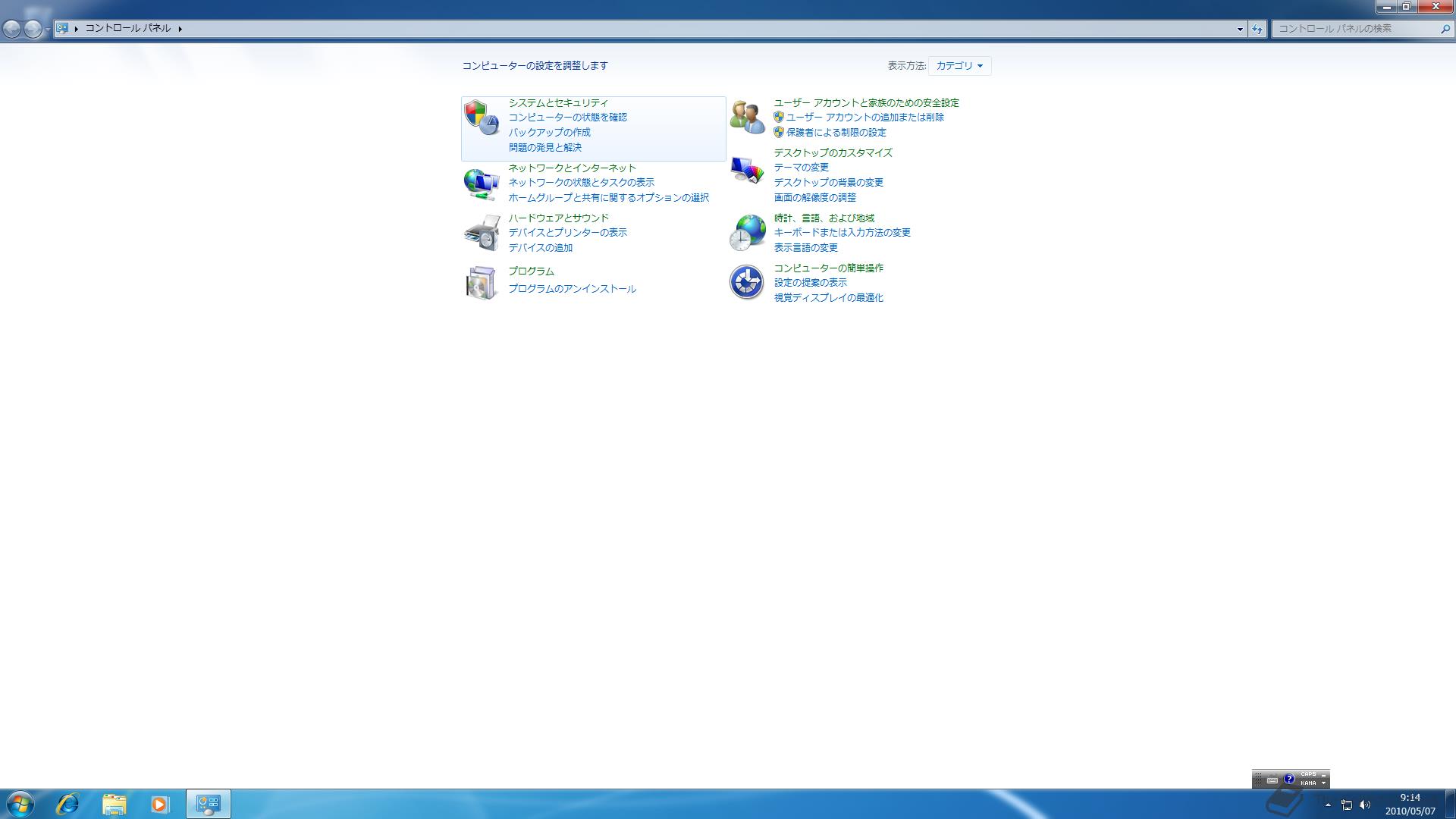1456x819 pixels.
Task: Click 保護者による制限の設定 link
Action: click(836, 132)
